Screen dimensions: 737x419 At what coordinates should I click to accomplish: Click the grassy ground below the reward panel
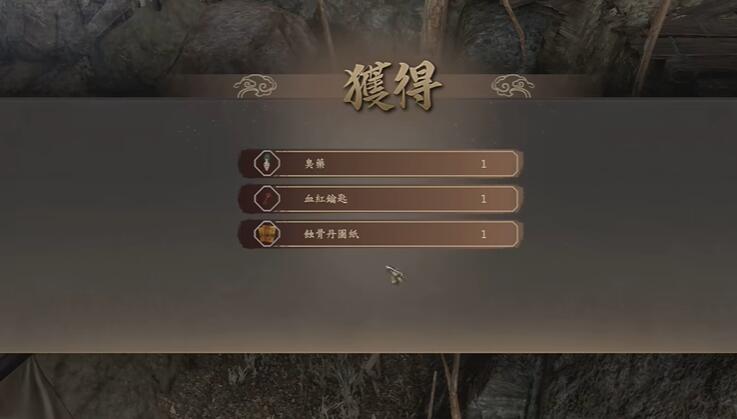(282, 386)
